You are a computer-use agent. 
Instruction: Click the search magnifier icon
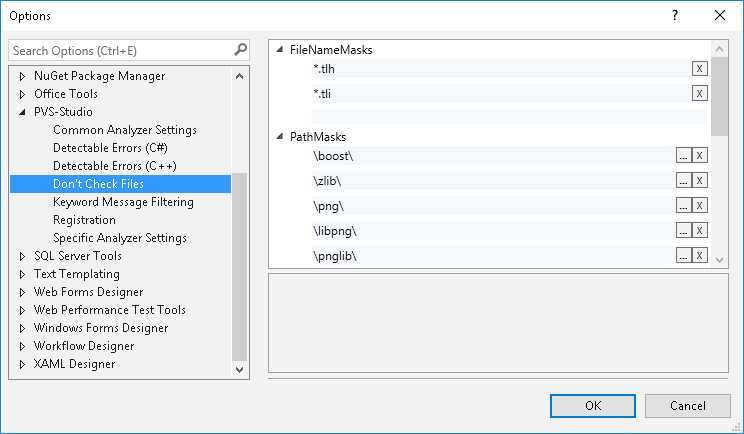(240, 49)
